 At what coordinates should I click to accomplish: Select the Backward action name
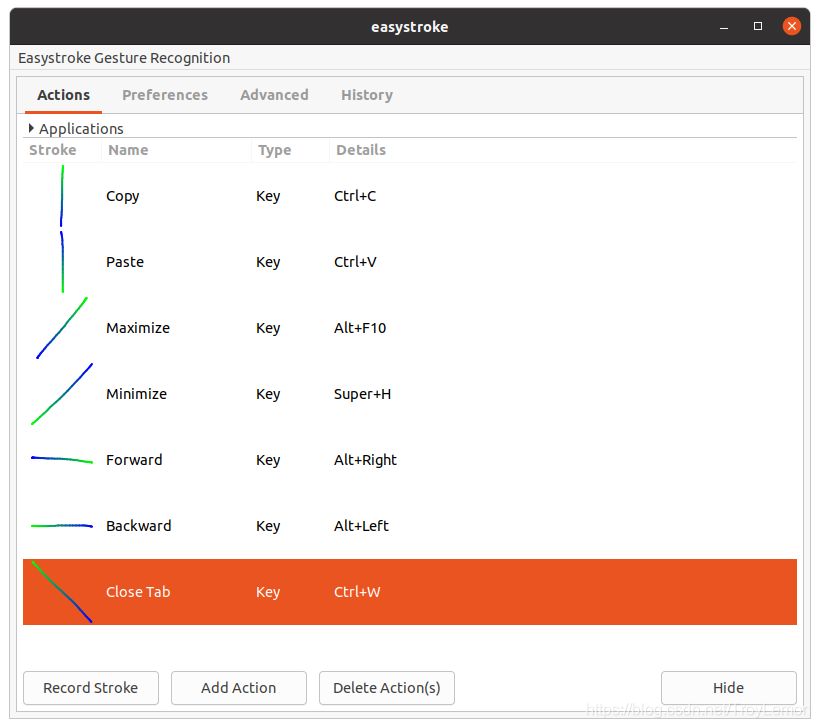[138, 526]
